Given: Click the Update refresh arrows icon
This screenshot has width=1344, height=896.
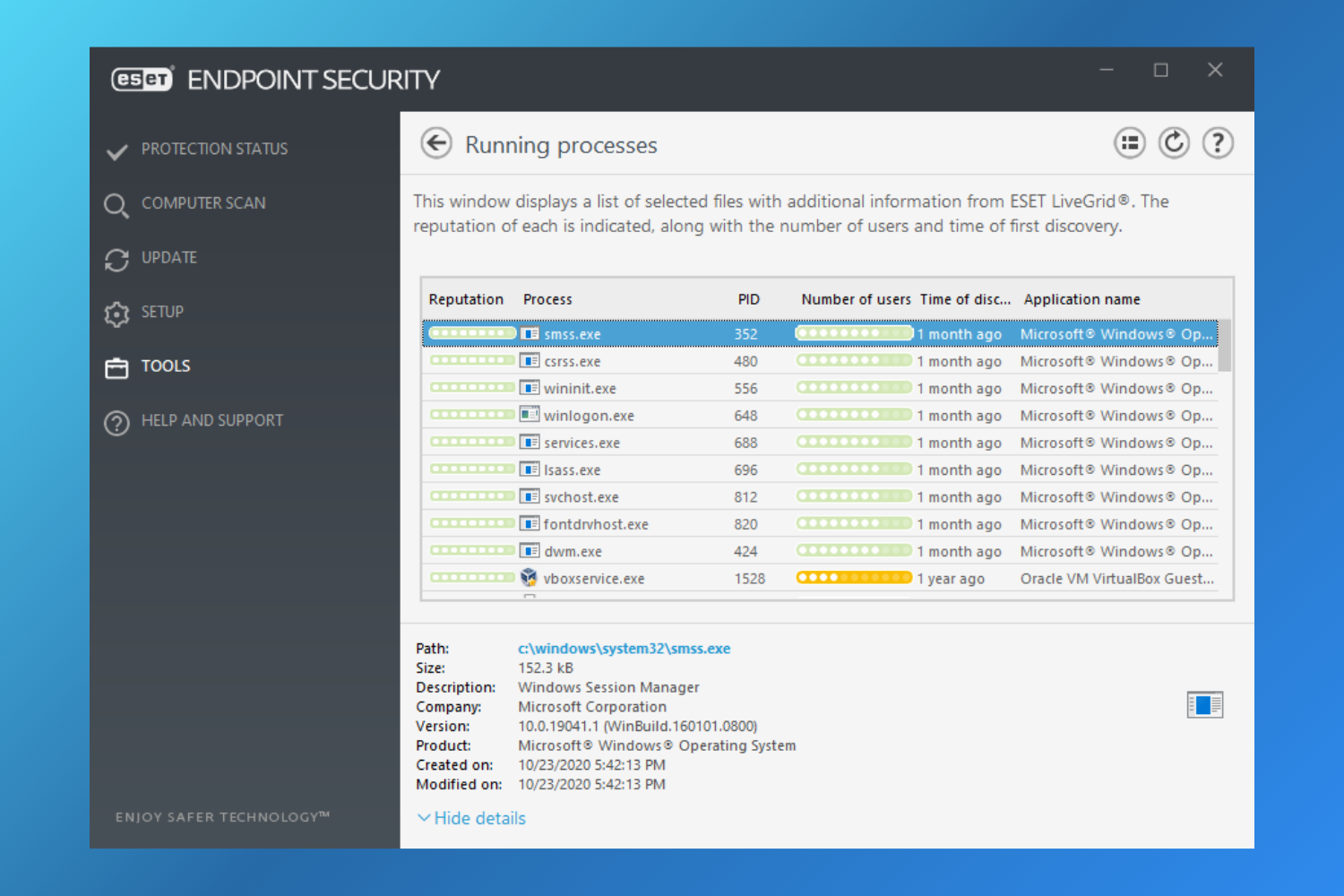Looking at the screenshot, I should tap(116, 260).
